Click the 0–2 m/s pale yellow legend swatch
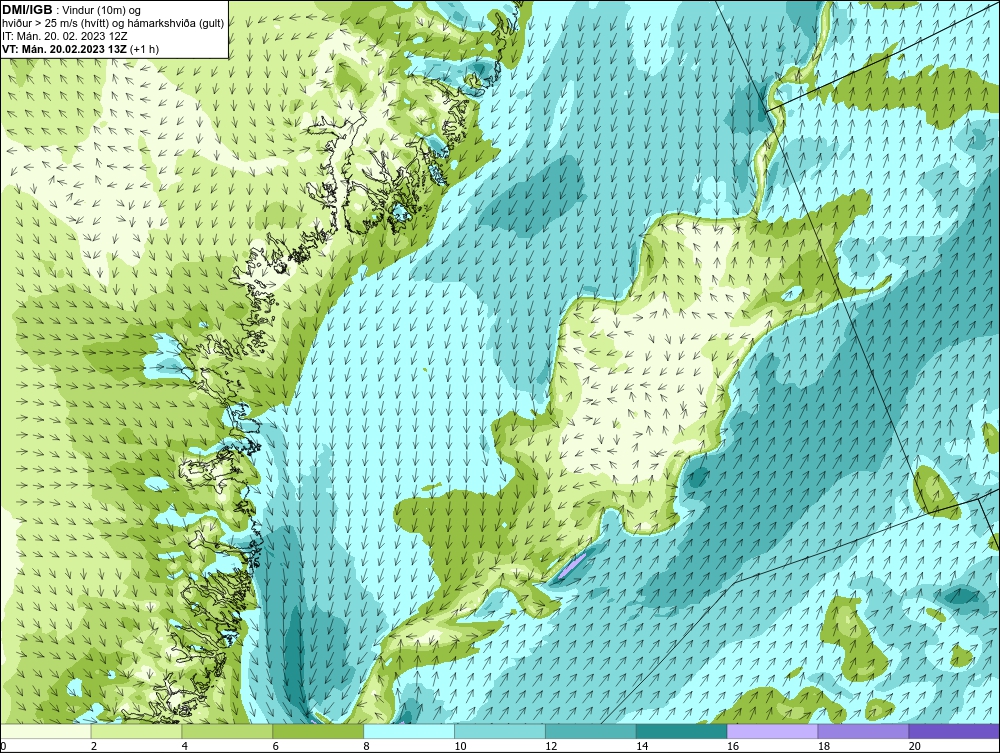1000x753 pixels. (46, 731)
